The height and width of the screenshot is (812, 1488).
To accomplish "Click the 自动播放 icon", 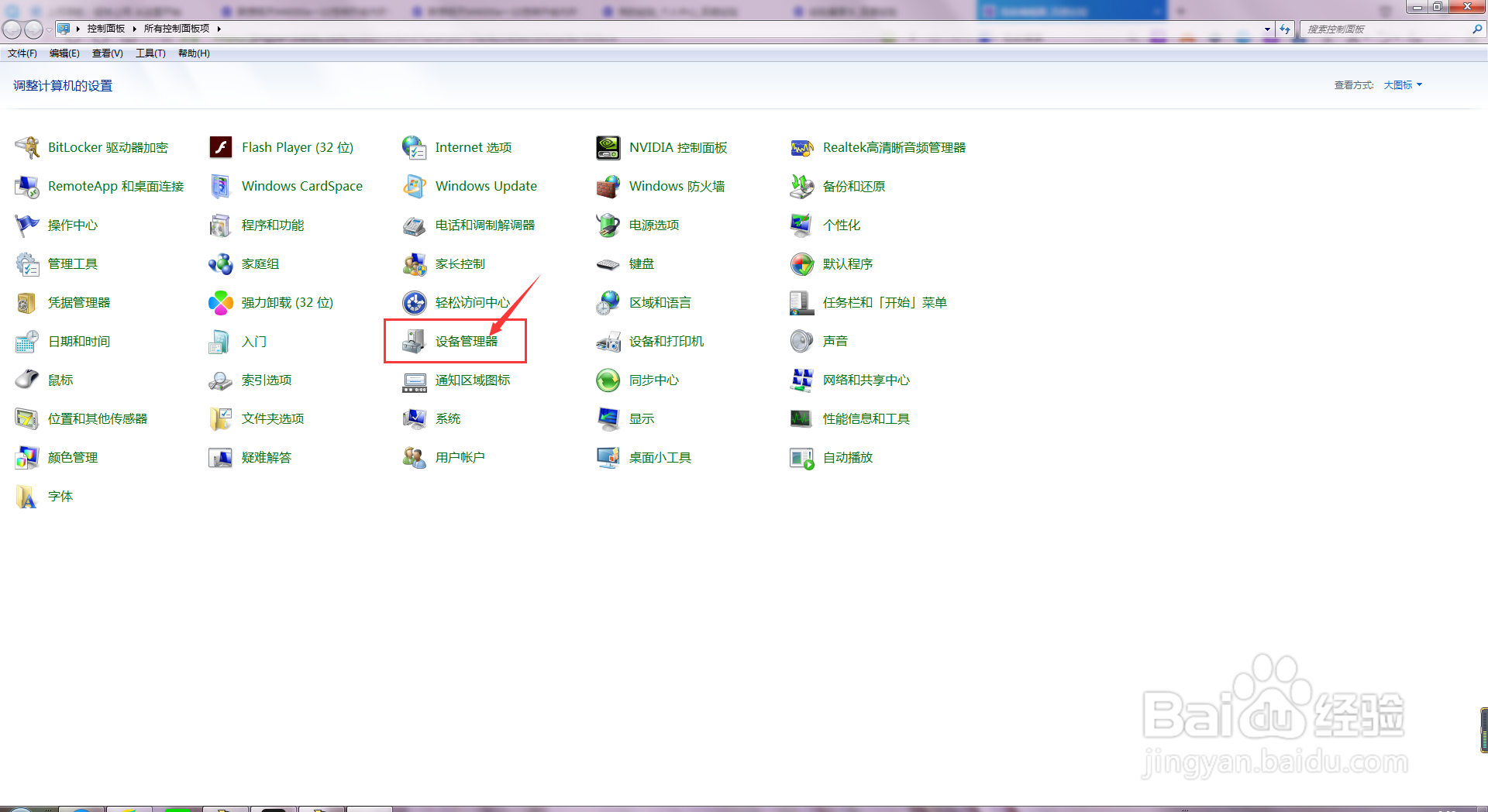I will [x=802, y=457].
